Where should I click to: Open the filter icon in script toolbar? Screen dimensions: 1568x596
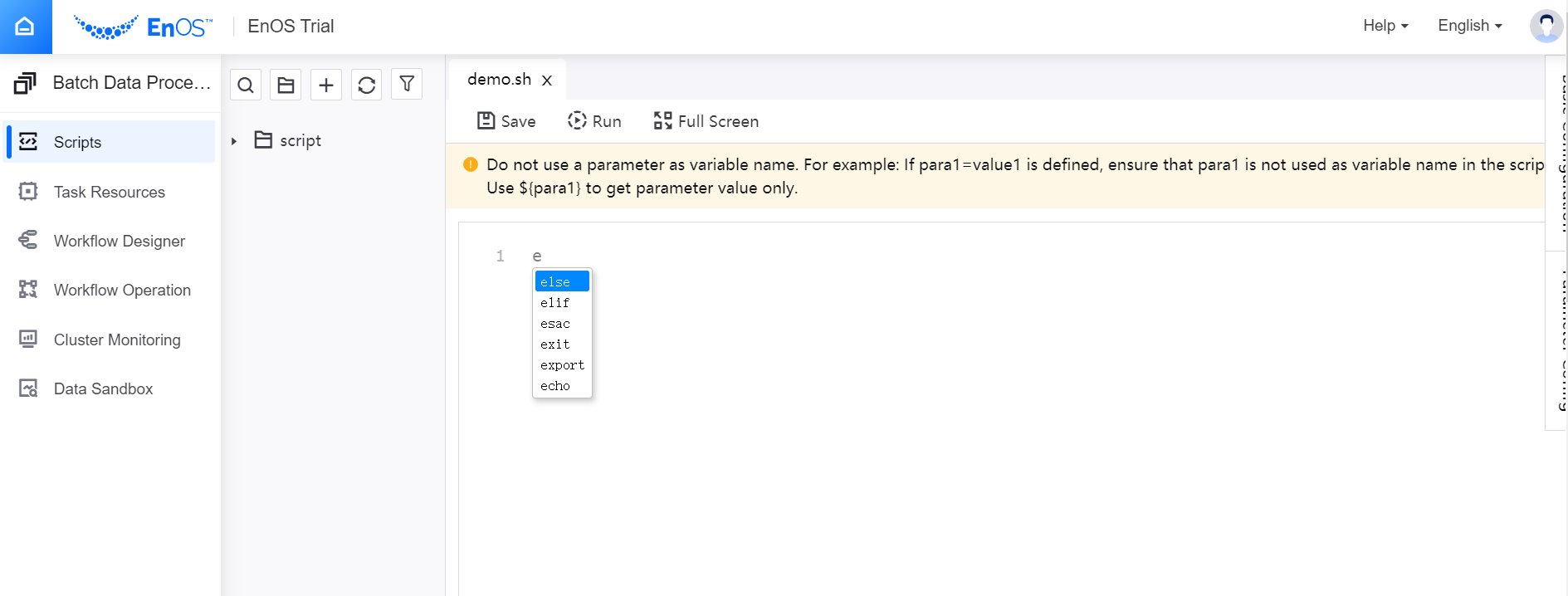click(407, 84)
